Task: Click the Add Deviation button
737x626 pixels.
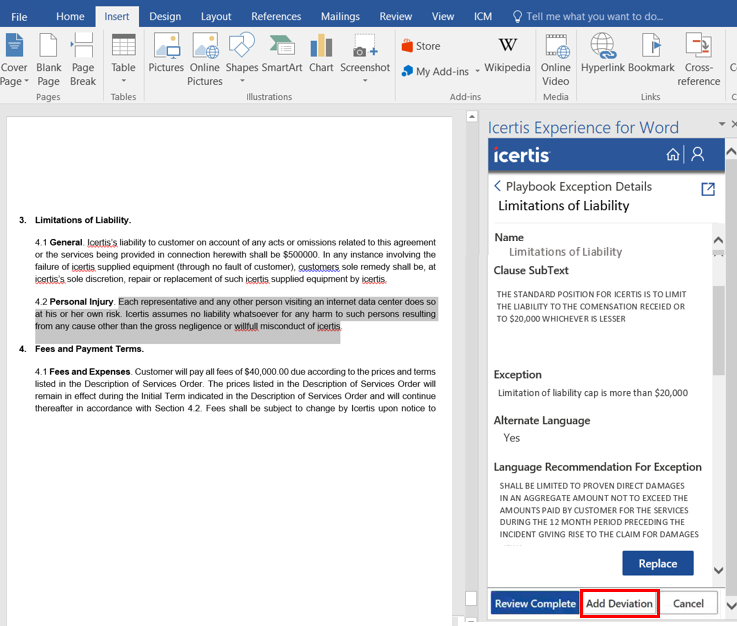Action: coord(619,603)
